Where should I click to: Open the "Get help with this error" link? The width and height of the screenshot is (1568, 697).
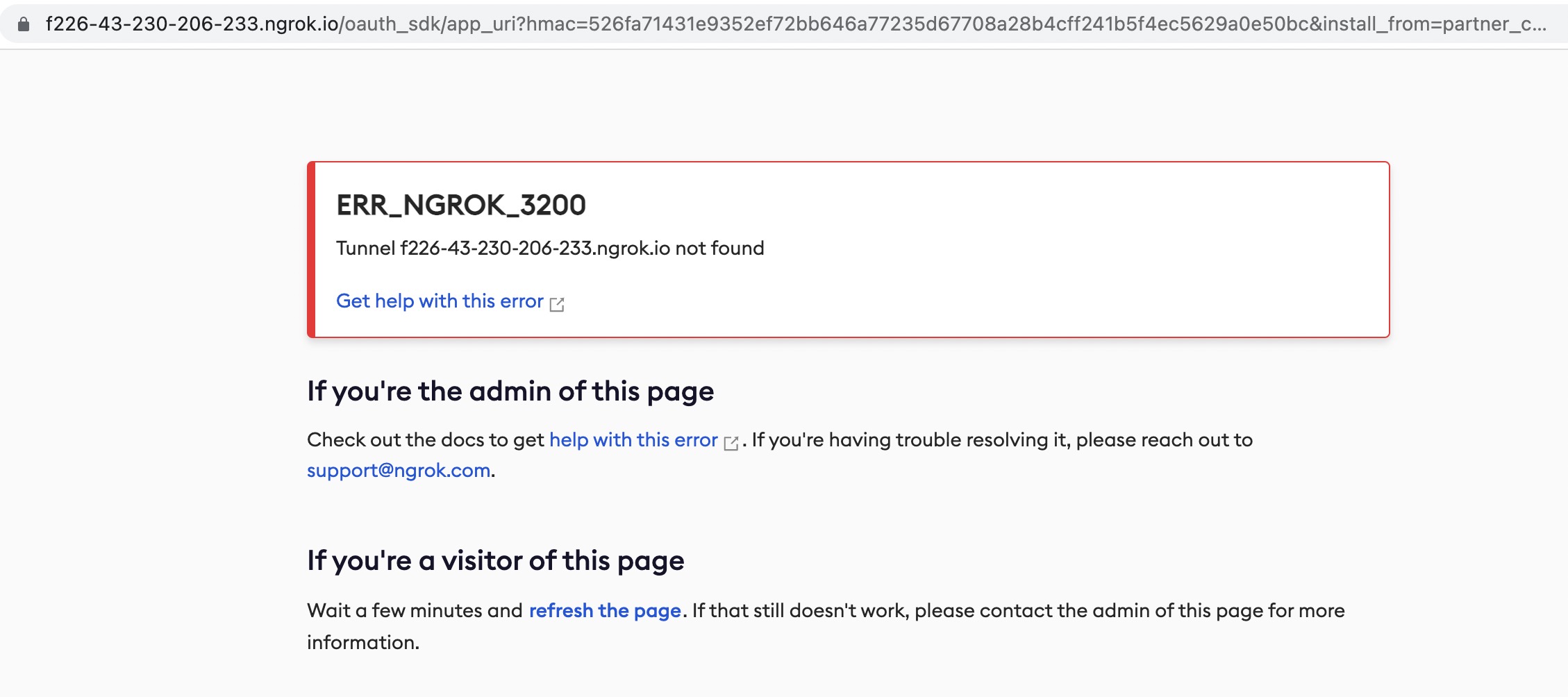[x=440, y=301]
